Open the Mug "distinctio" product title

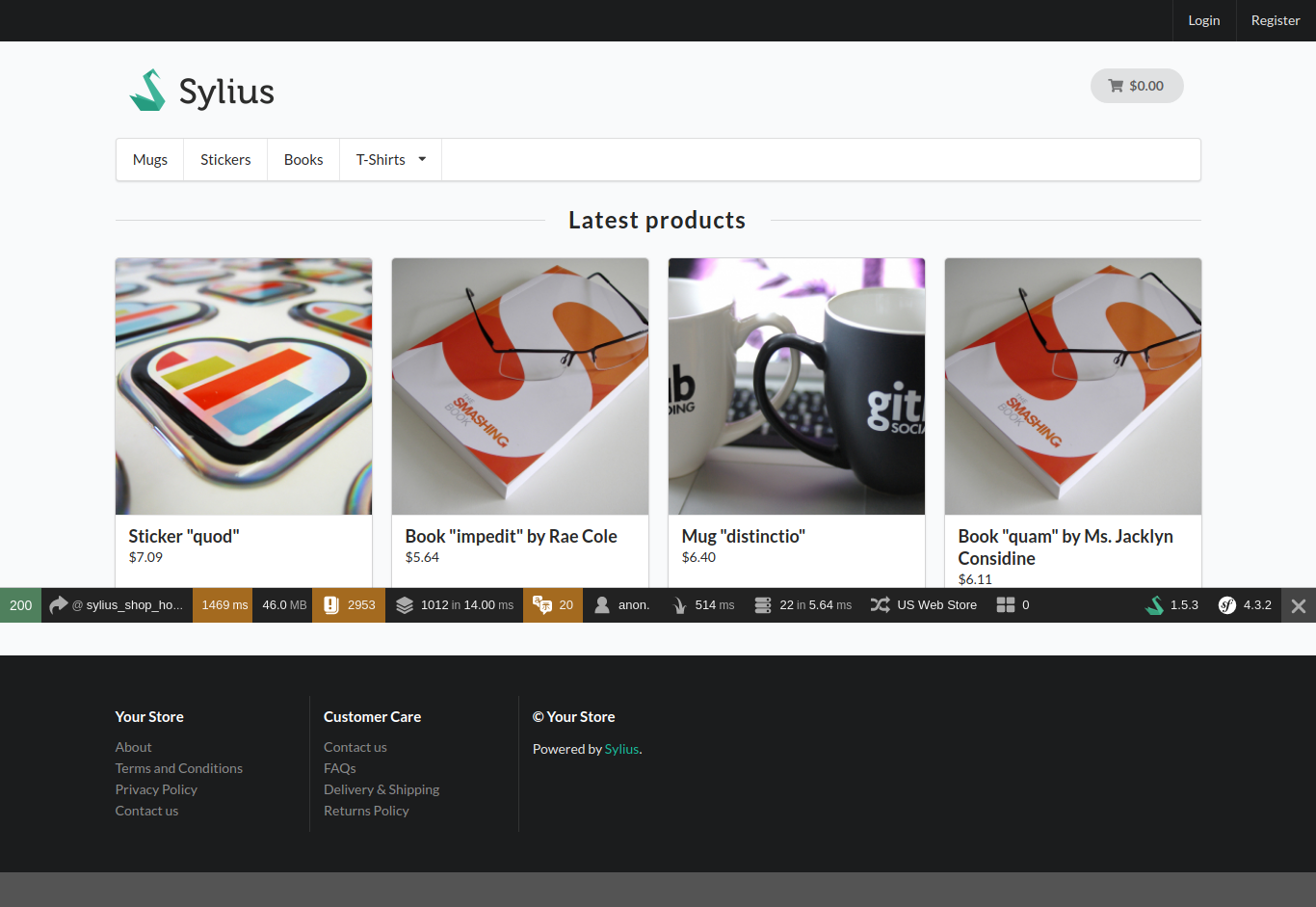click(x=743, y=536)
